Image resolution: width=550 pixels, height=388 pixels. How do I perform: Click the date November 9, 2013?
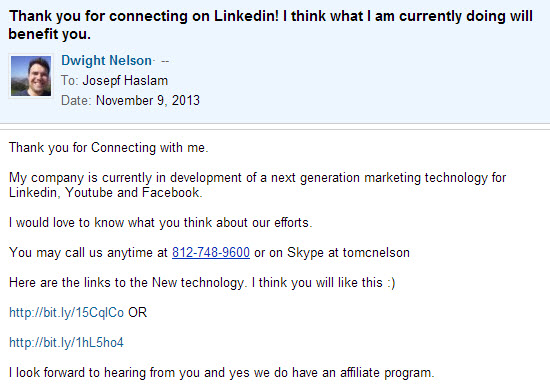[148, 101]
